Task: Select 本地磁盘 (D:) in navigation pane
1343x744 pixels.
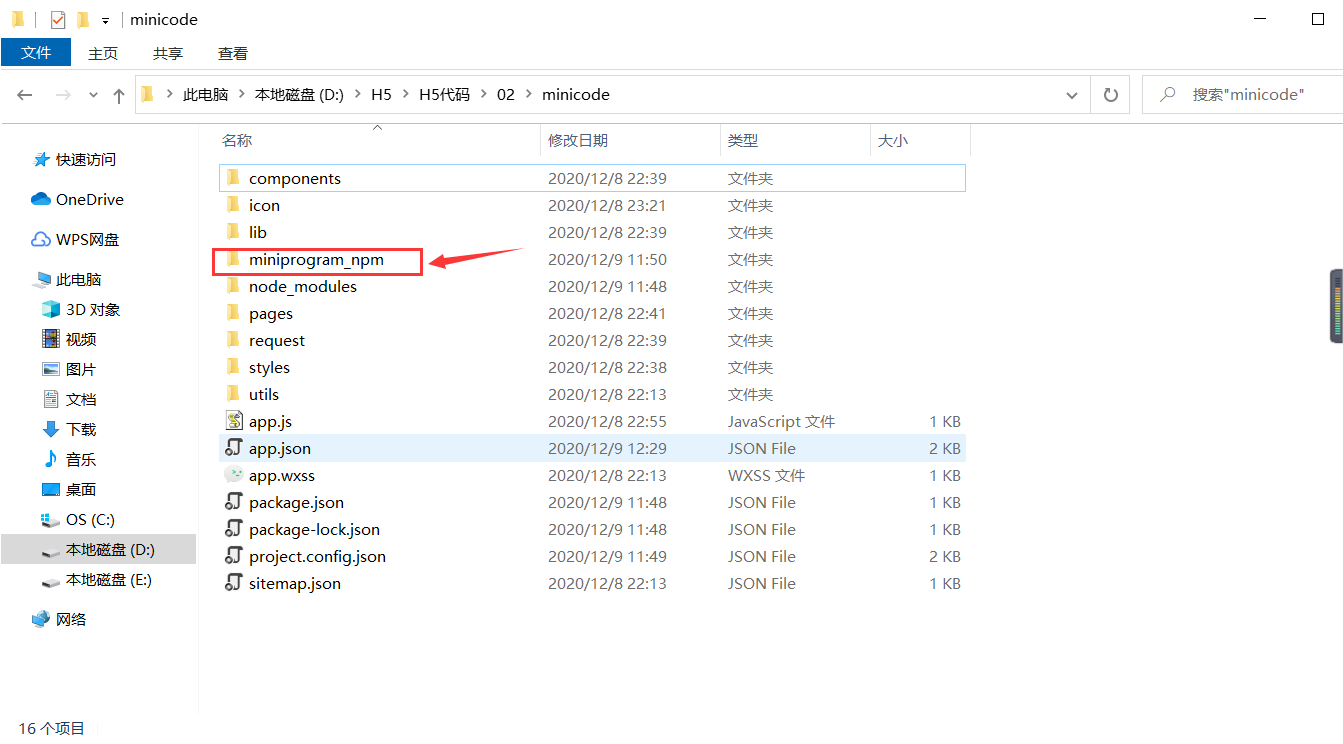Action: tap(98, 549)
